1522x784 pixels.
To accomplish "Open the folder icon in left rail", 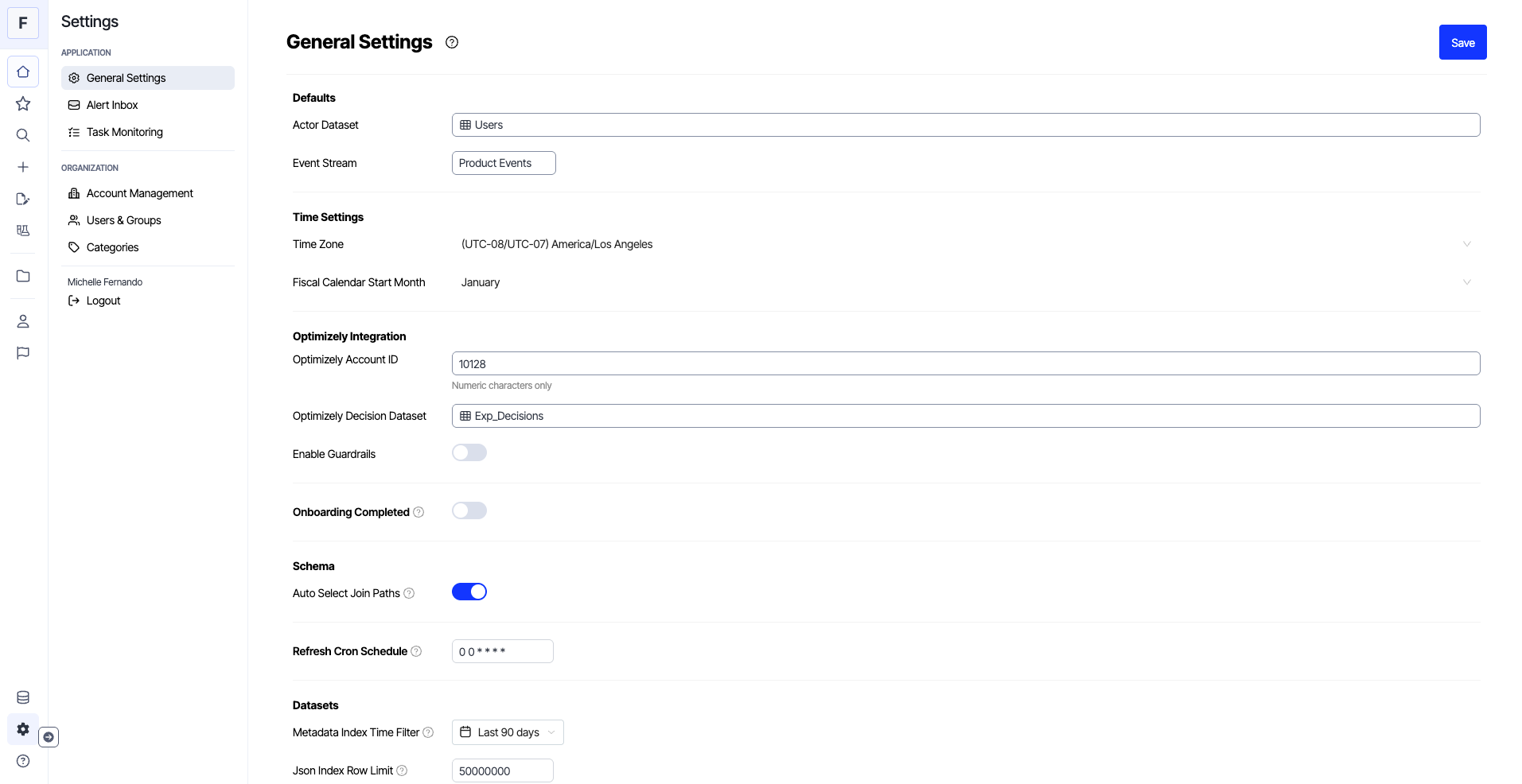I will (x=23, y=276).
